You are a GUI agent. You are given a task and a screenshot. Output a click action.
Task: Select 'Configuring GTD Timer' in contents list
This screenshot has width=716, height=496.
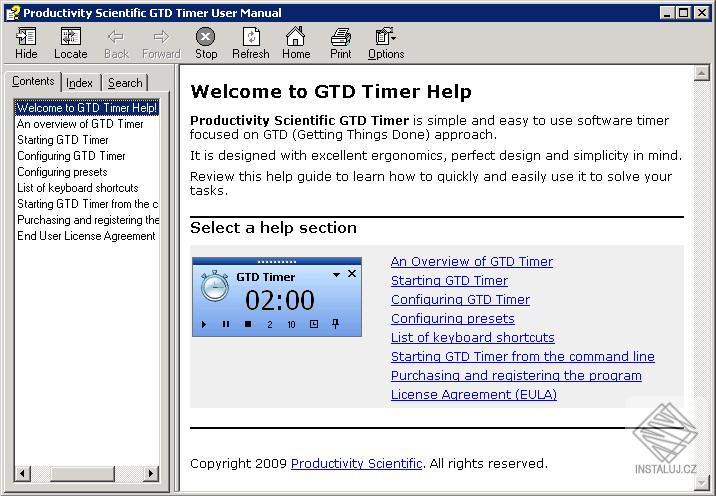pyautogui.click(x=71, y=156)
